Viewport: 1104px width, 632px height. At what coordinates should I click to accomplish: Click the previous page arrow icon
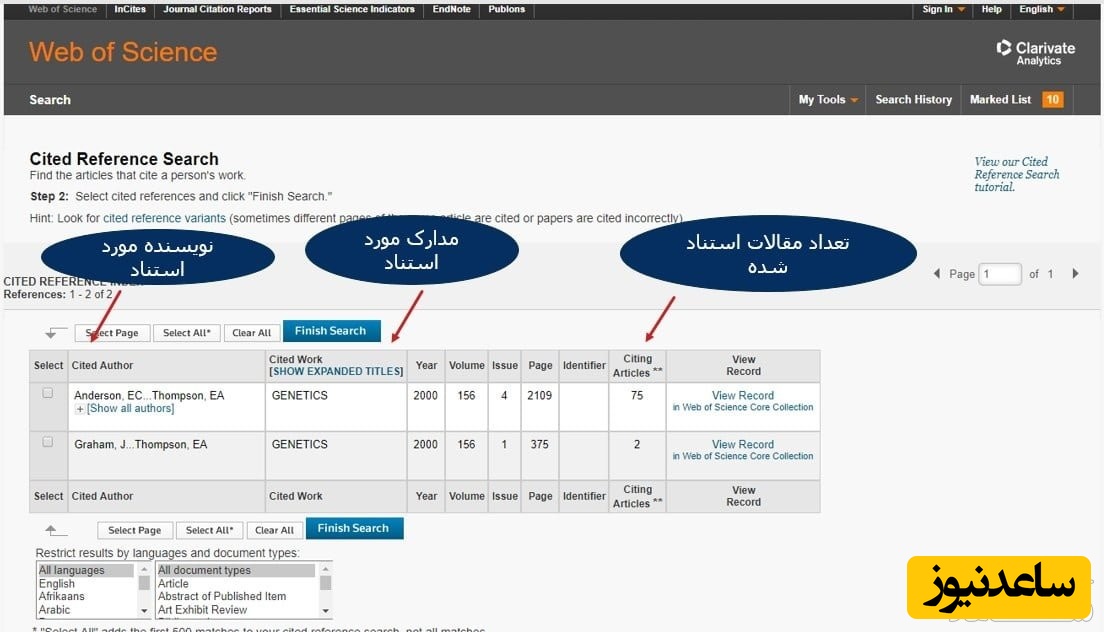click(937, 274)
